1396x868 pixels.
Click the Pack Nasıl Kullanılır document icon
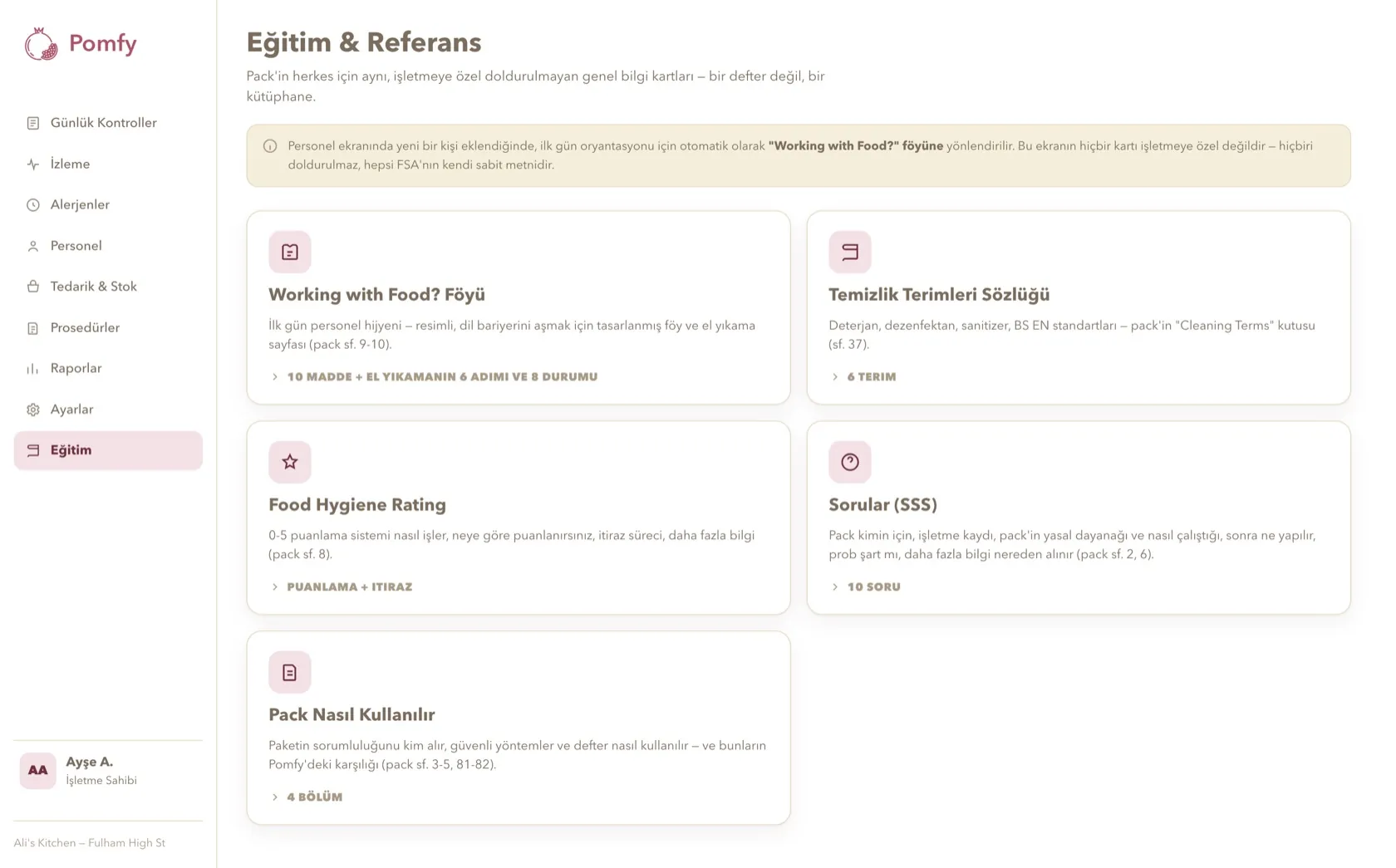pyautogui.click(x=290, y=672)
